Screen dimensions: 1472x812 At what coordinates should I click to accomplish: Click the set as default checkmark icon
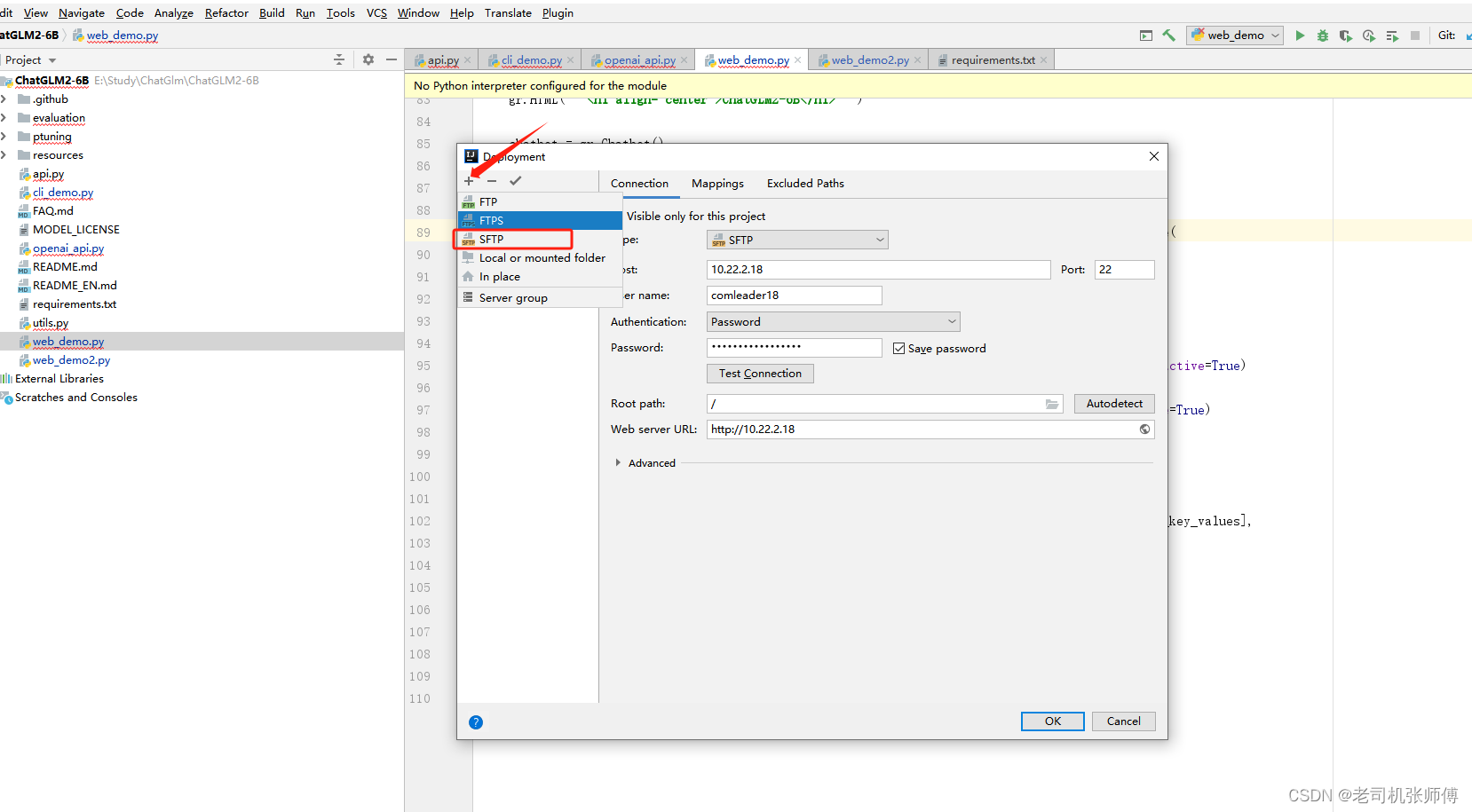[x=516, y=181]
